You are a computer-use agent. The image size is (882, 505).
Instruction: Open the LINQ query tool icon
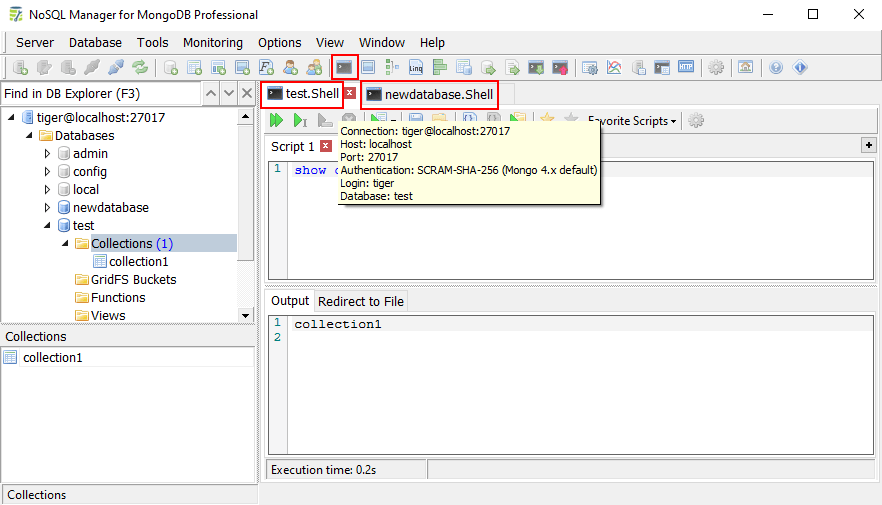pos(416,67)
